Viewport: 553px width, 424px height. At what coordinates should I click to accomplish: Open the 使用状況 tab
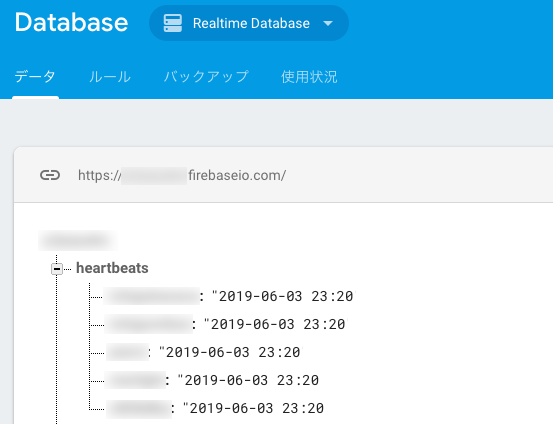(309, 77)
